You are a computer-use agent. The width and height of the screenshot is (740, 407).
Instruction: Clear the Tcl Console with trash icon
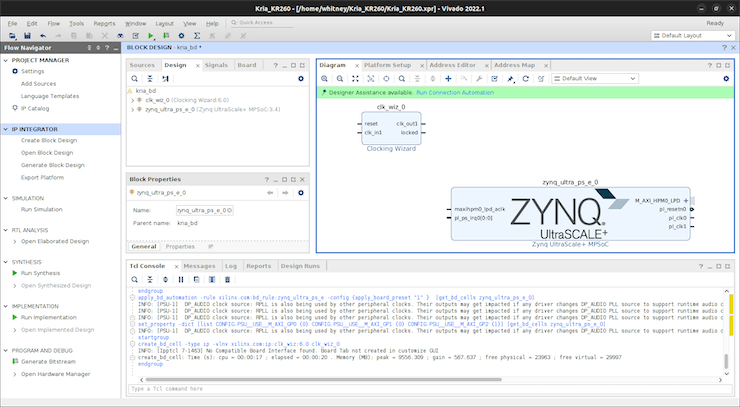(227, 280)
